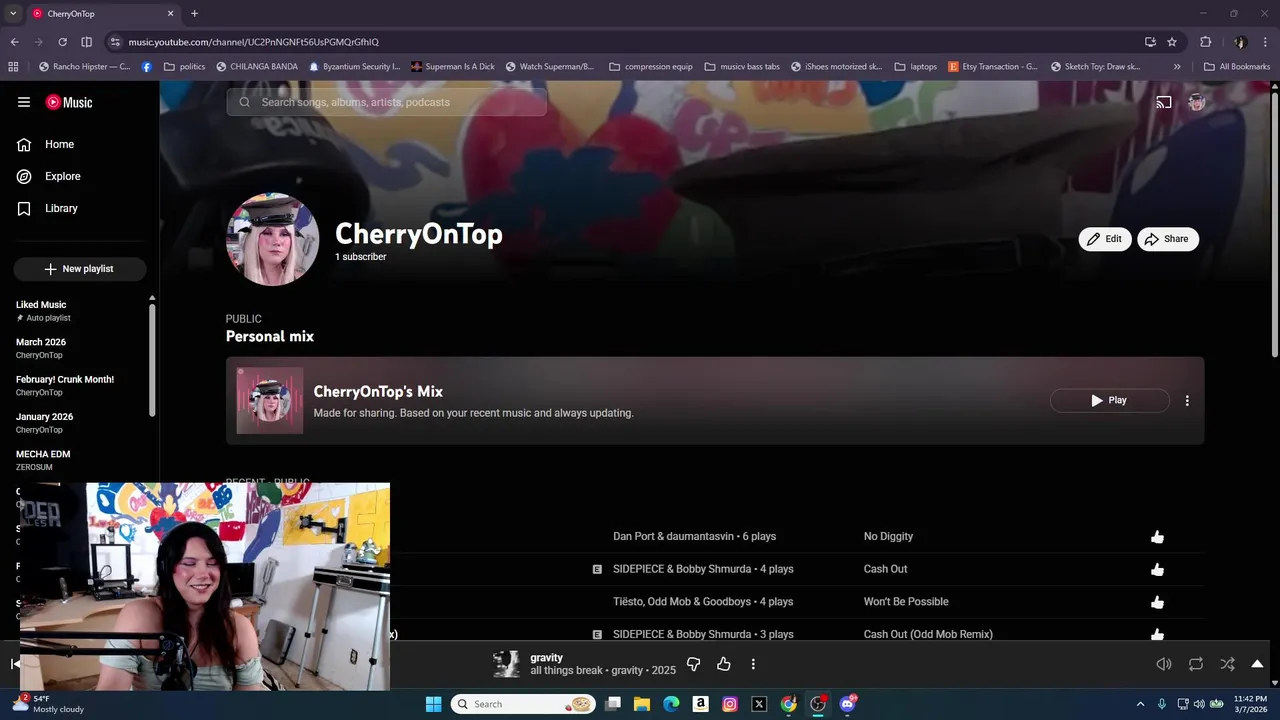Open Discord from the taskbar
This screenshot has height=720, width=1280.
[848, 704]
